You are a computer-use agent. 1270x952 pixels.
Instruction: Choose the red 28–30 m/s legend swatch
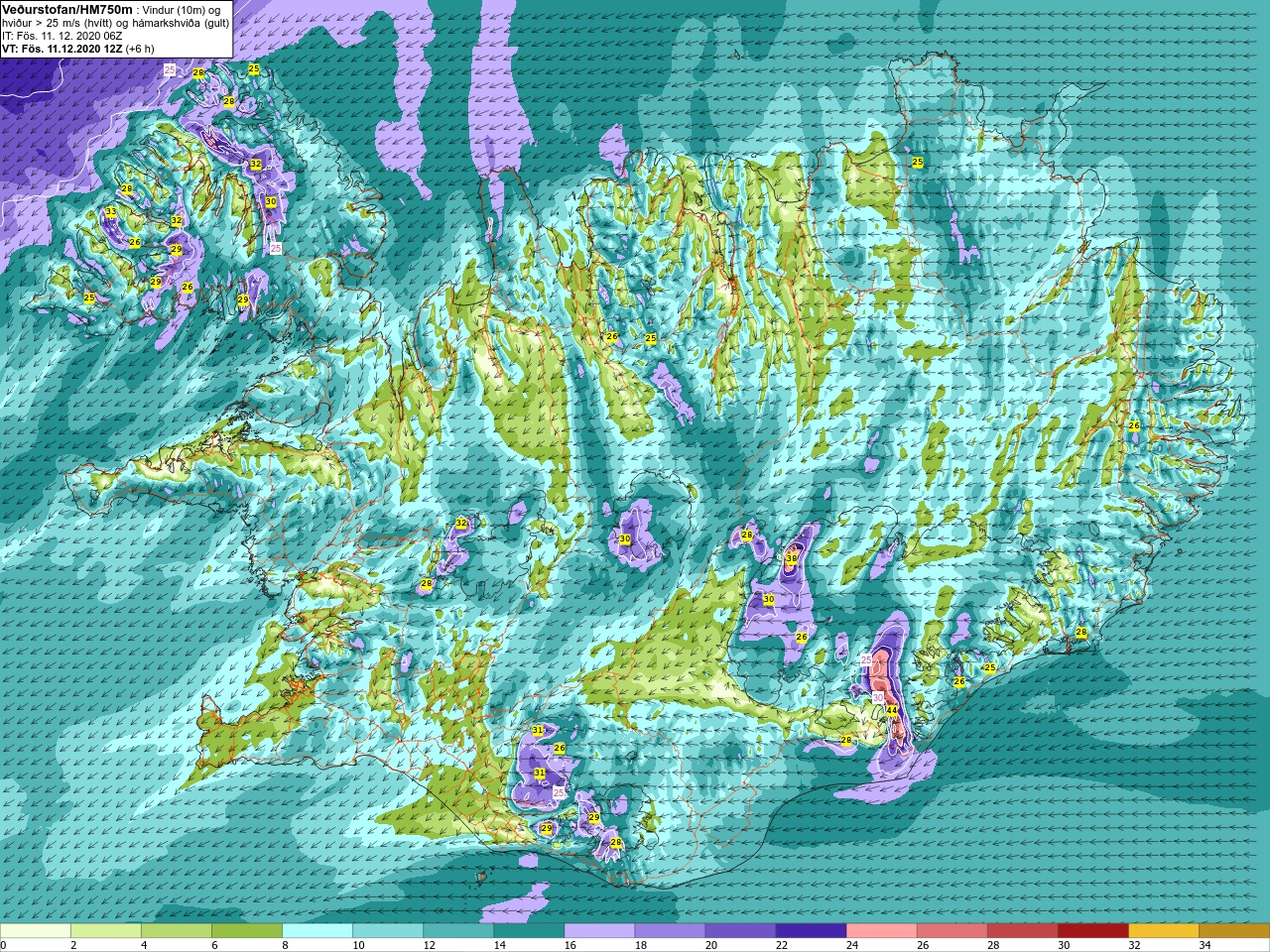pos(1022,930)
